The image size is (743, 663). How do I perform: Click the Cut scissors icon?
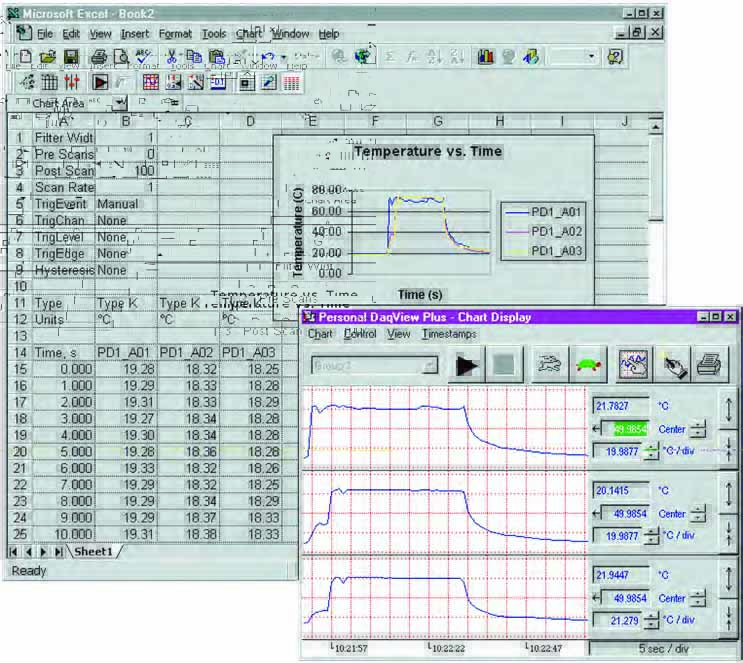click(171, 57)
